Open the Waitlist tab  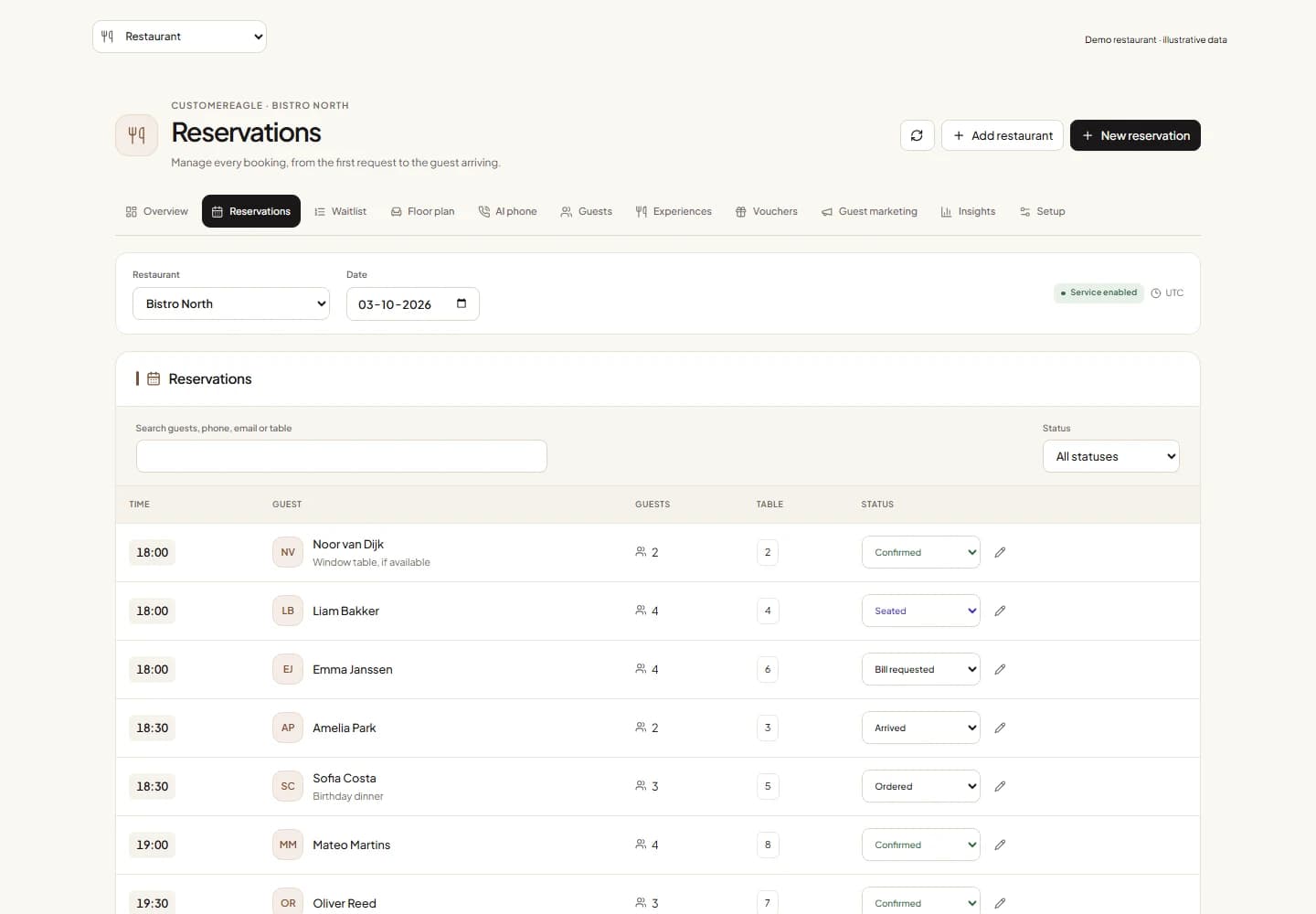coord(340,211)
